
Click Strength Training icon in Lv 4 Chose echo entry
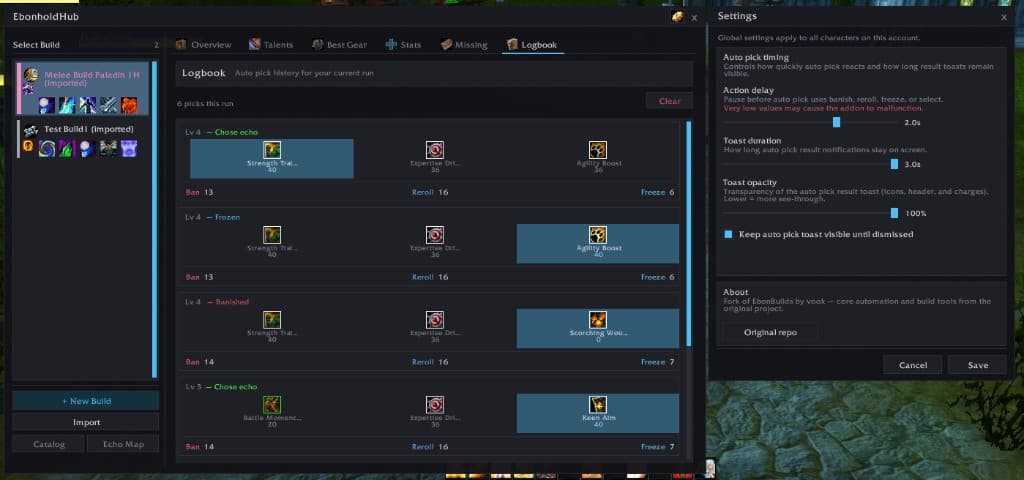[272, 150]
